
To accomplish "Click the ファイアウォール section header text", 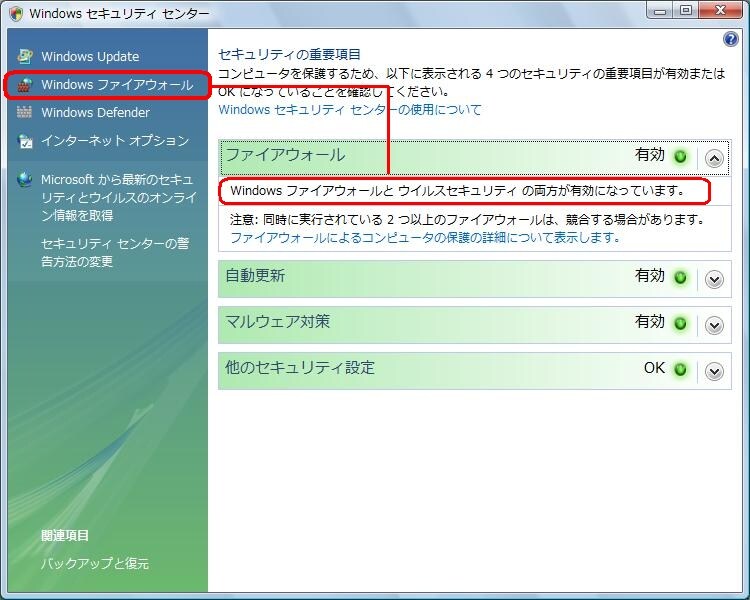I will pos(285,155).
